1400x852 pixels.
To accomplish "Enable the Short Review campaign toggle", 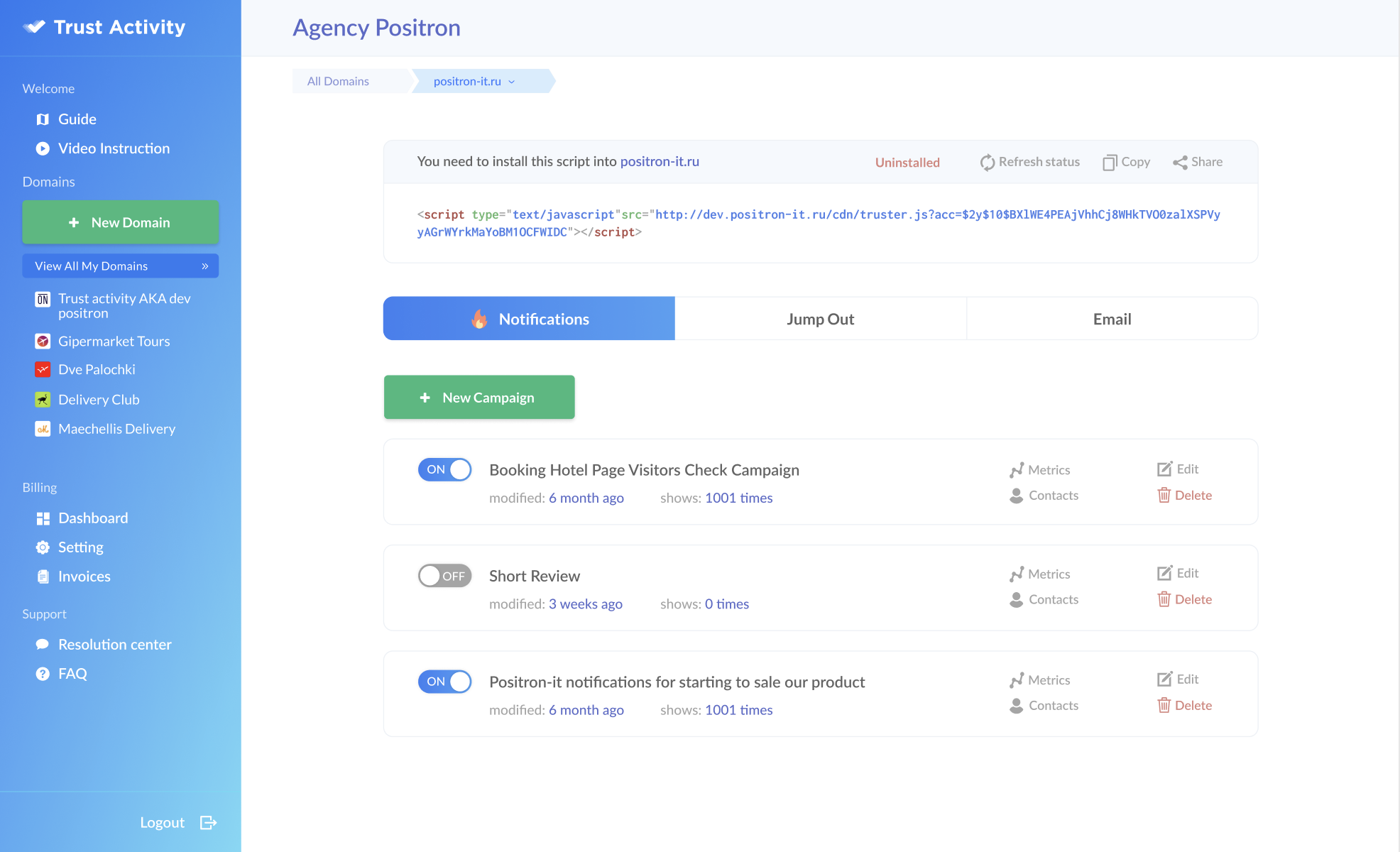I will pos(445,576).
